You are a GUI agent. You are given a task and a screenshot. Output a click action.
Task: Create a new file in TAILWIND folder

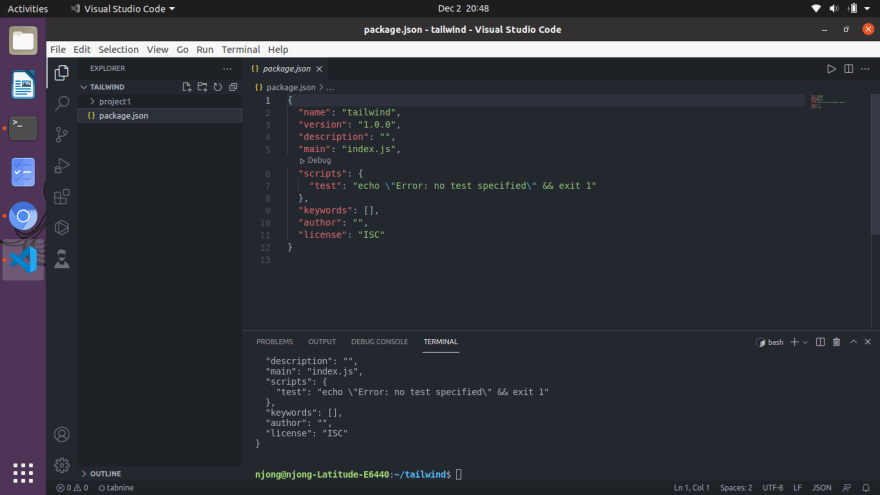(x=187, y=87)
